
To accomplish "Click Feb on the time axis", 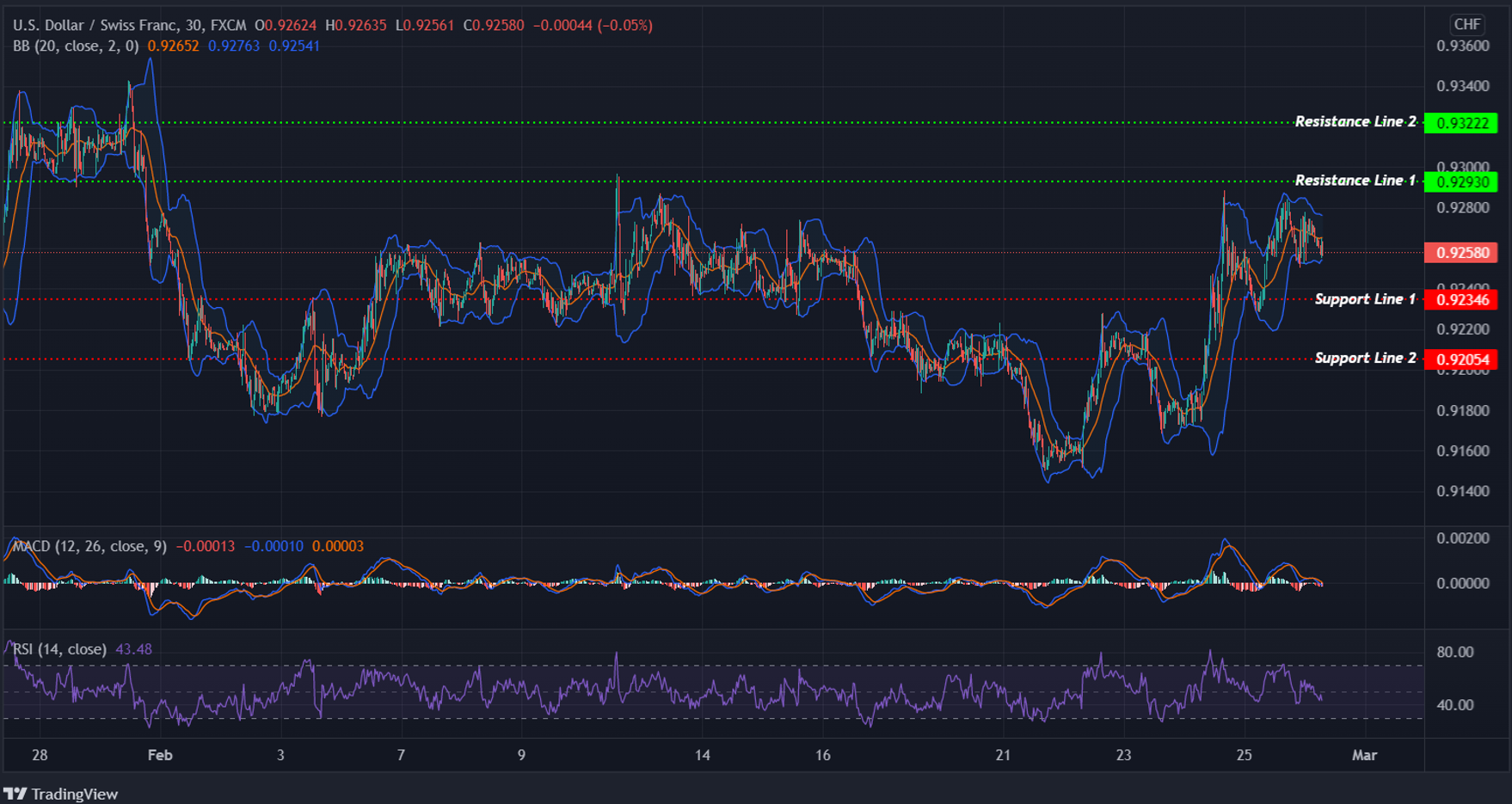I will [x=159, y=755].
